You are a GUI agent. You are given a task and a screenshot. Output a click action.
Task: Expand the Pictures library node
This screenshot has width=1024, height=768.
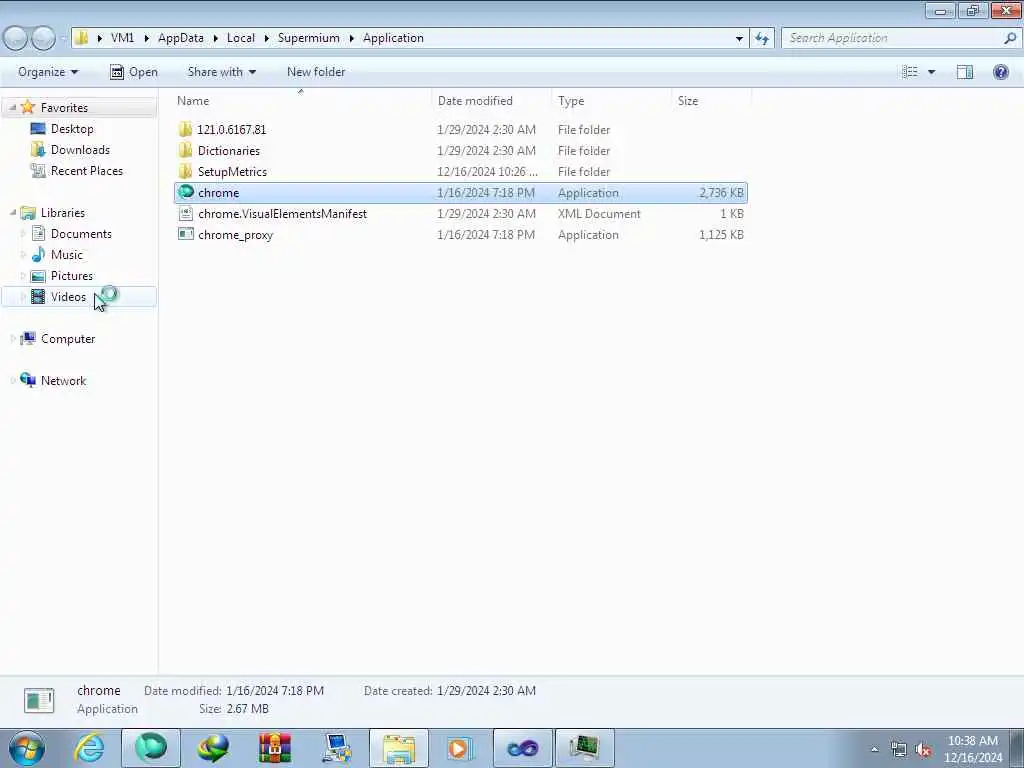(24, 275)
